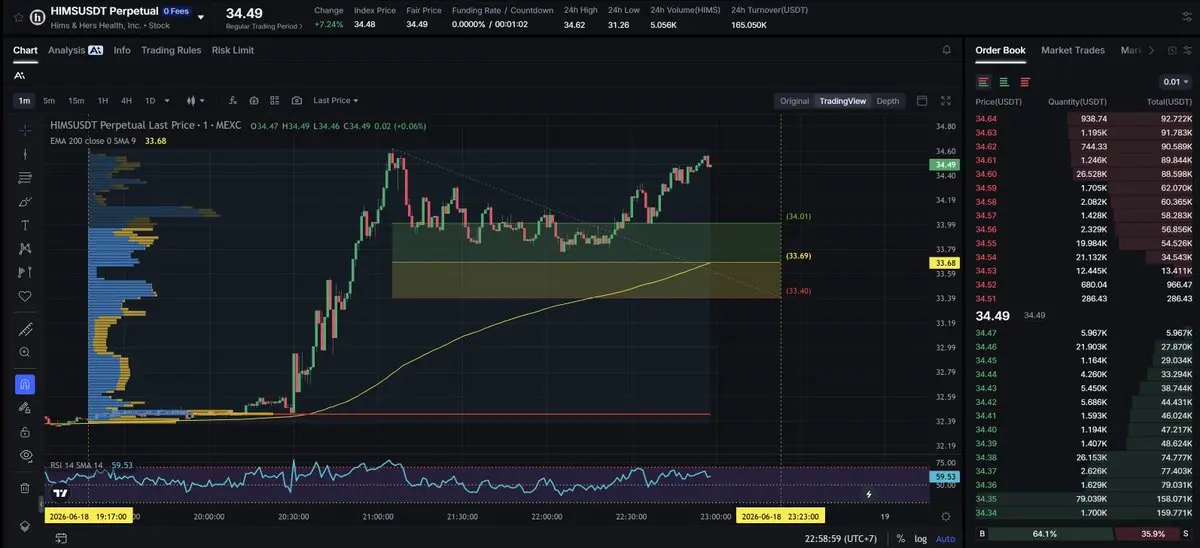Viewport: 1200px width, 548px height.
Task: Open order book settings sliders icon
Action: (x=1187, y=50)
